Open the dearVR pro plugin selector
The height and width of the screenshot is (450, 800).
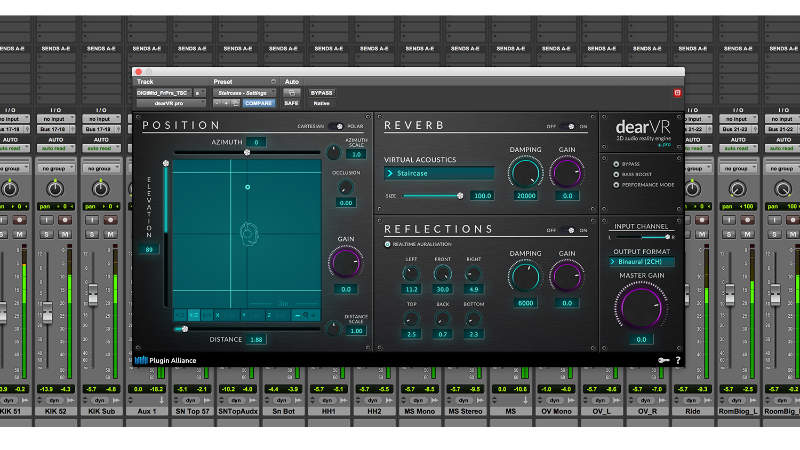(171, 103)
